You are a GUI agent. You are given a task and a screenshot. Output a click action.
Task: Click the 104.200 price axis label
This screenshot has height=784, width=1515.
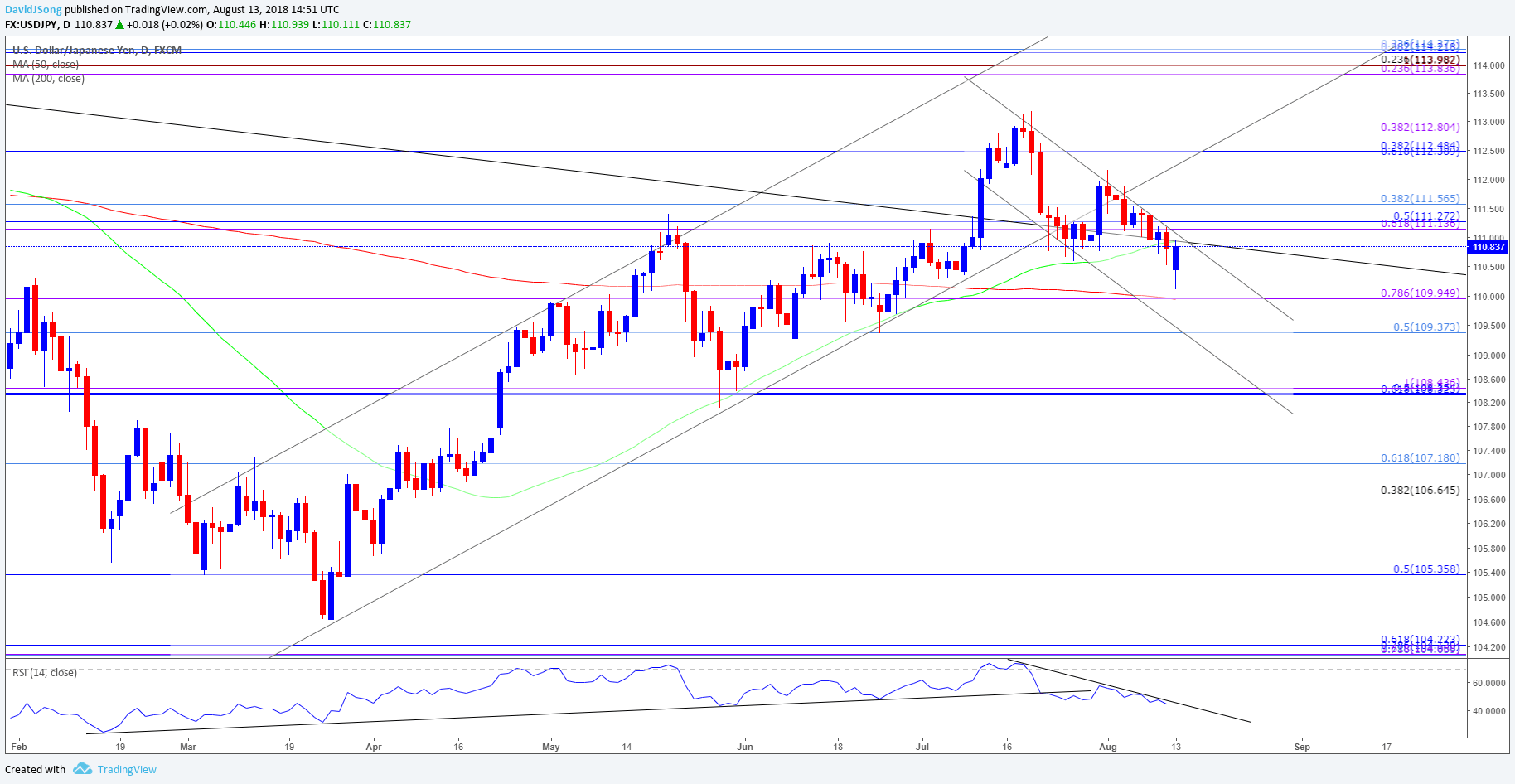tap(1488, 647)
